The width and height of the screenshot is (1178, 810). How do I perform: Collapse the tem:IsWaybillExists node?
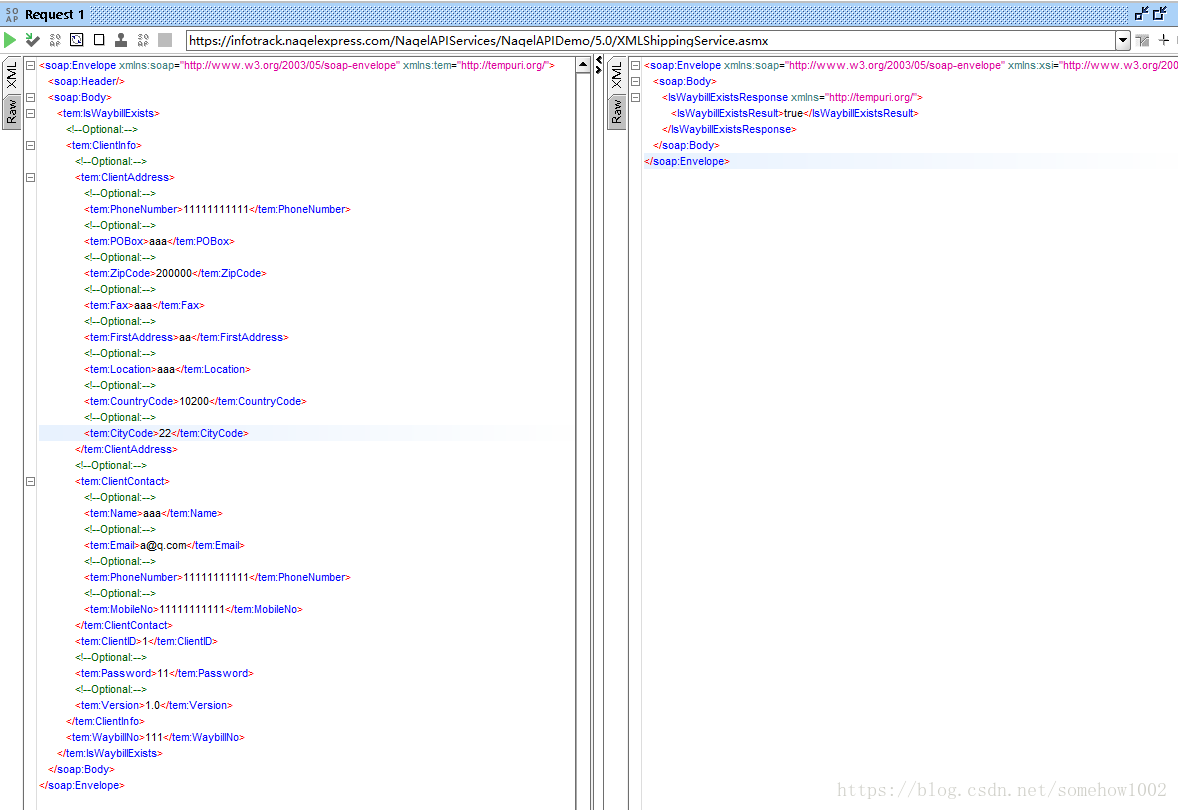click(x=30, y=113)
